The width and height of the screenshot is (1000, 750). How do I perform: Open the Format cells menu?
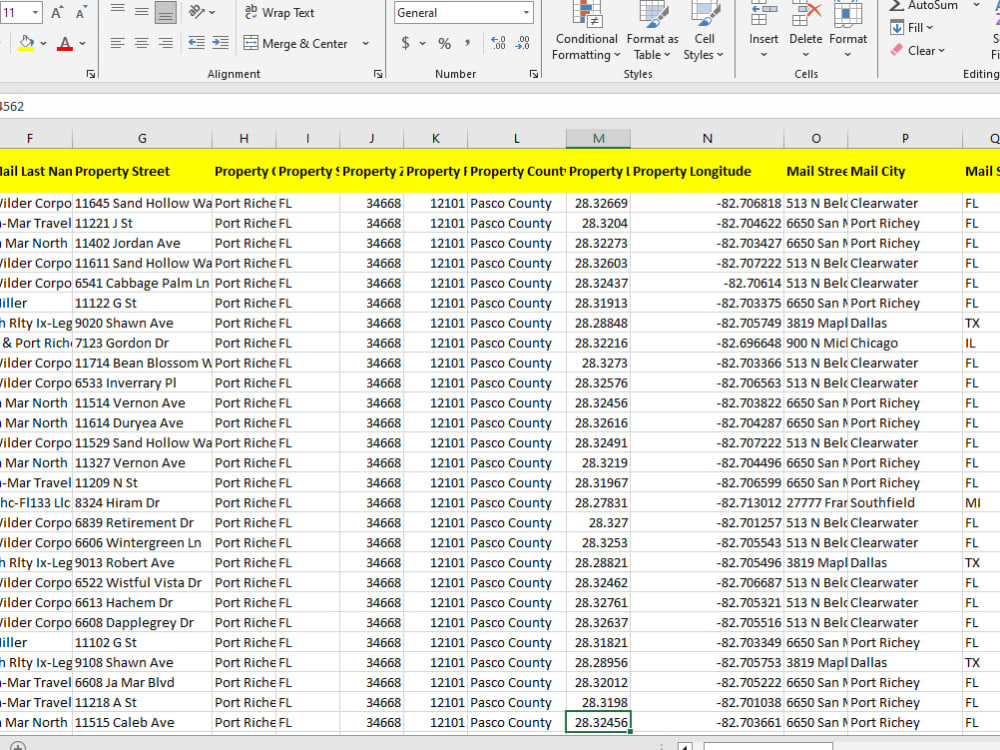pyautogui.click(x=848, y=31)
